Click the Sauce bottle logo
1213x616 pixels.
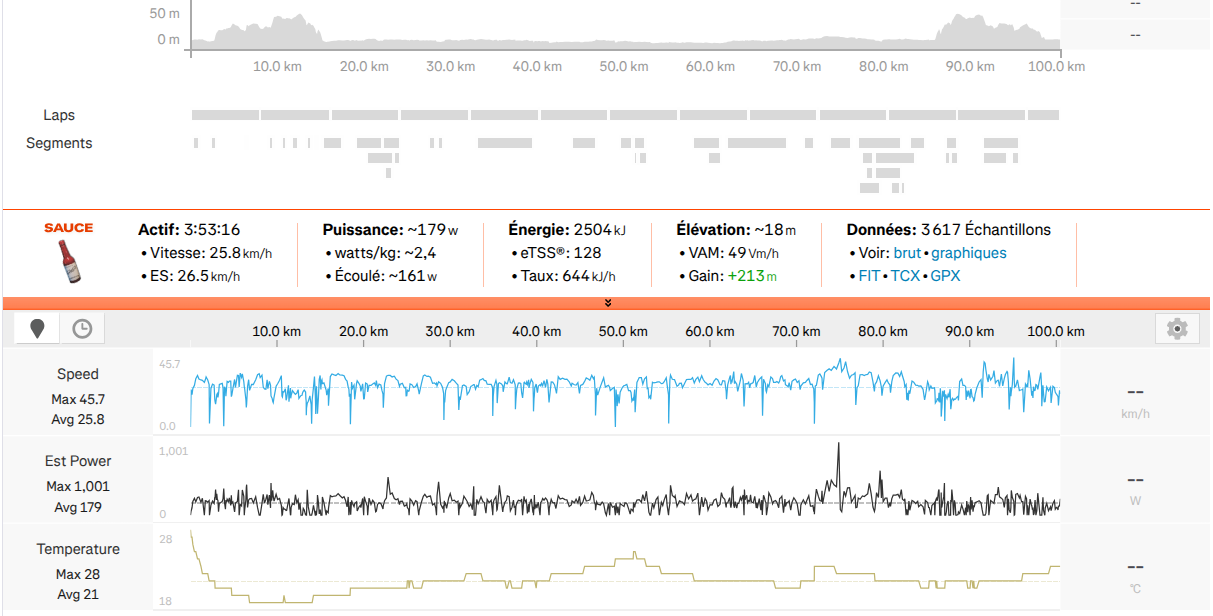tap(69, 253)
